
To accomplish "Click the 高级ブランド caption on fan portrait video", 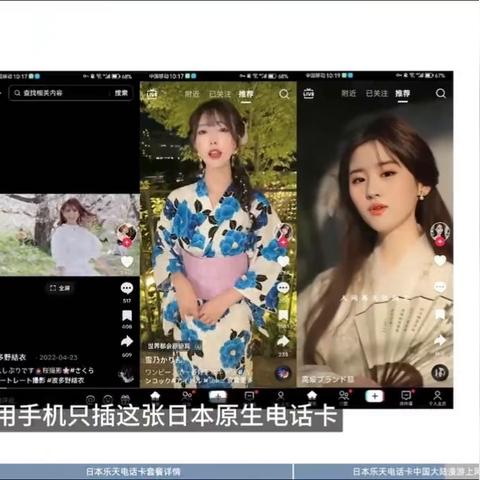I will click(x=328, y=379).
